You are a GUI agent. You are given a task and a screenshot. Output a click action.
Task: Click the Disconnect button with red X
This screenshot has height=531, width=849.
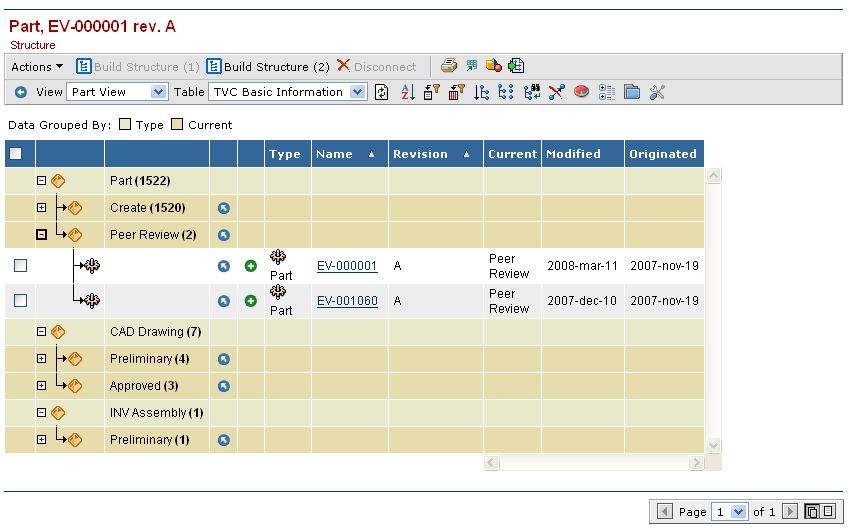(x=376, y=67)
